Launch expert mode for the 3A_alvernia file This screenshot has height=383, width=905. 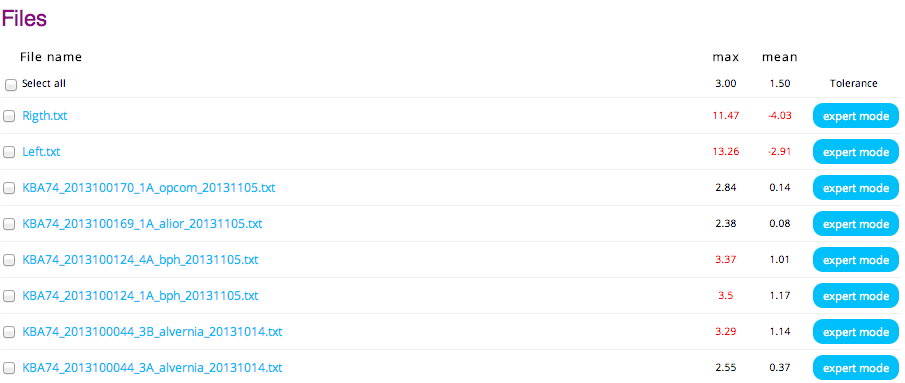(x=856, y=368)
